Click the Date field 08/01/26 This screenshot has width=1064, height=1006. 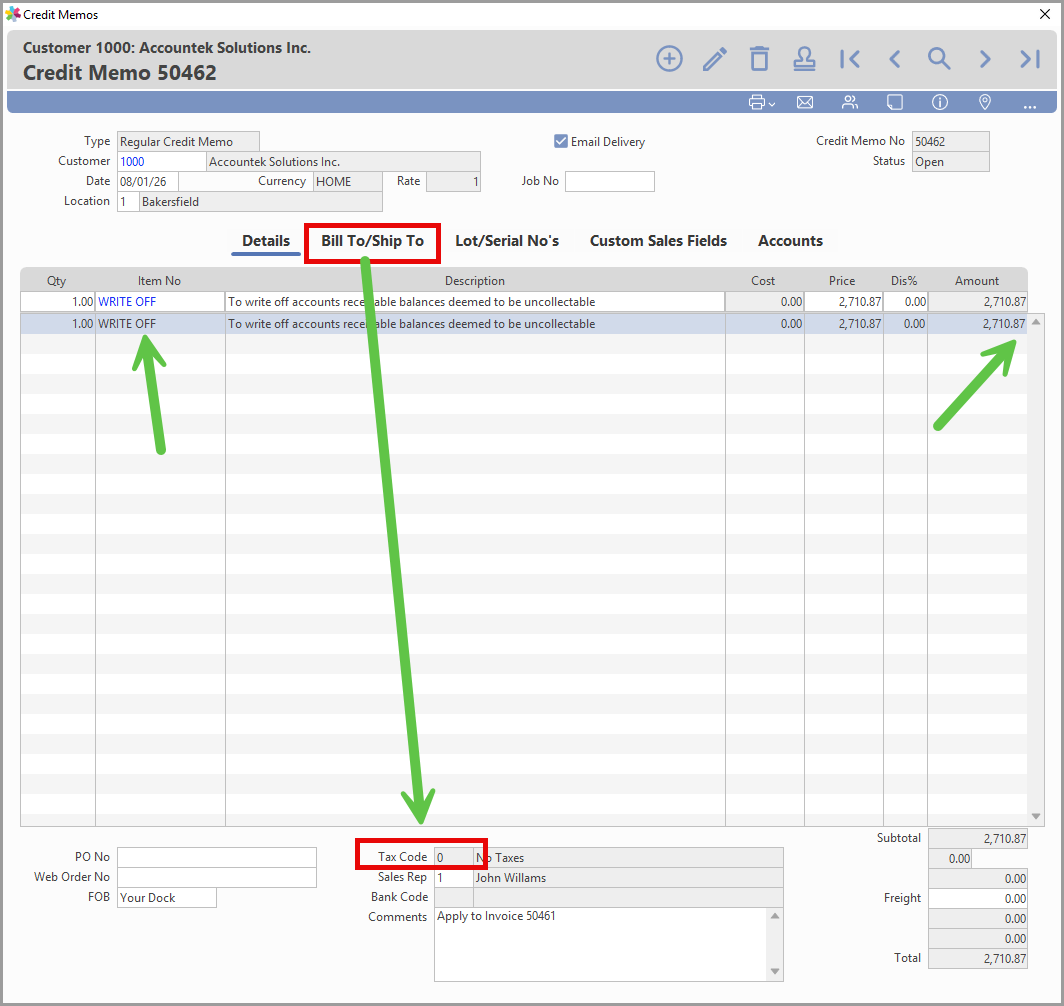point(148,182)
